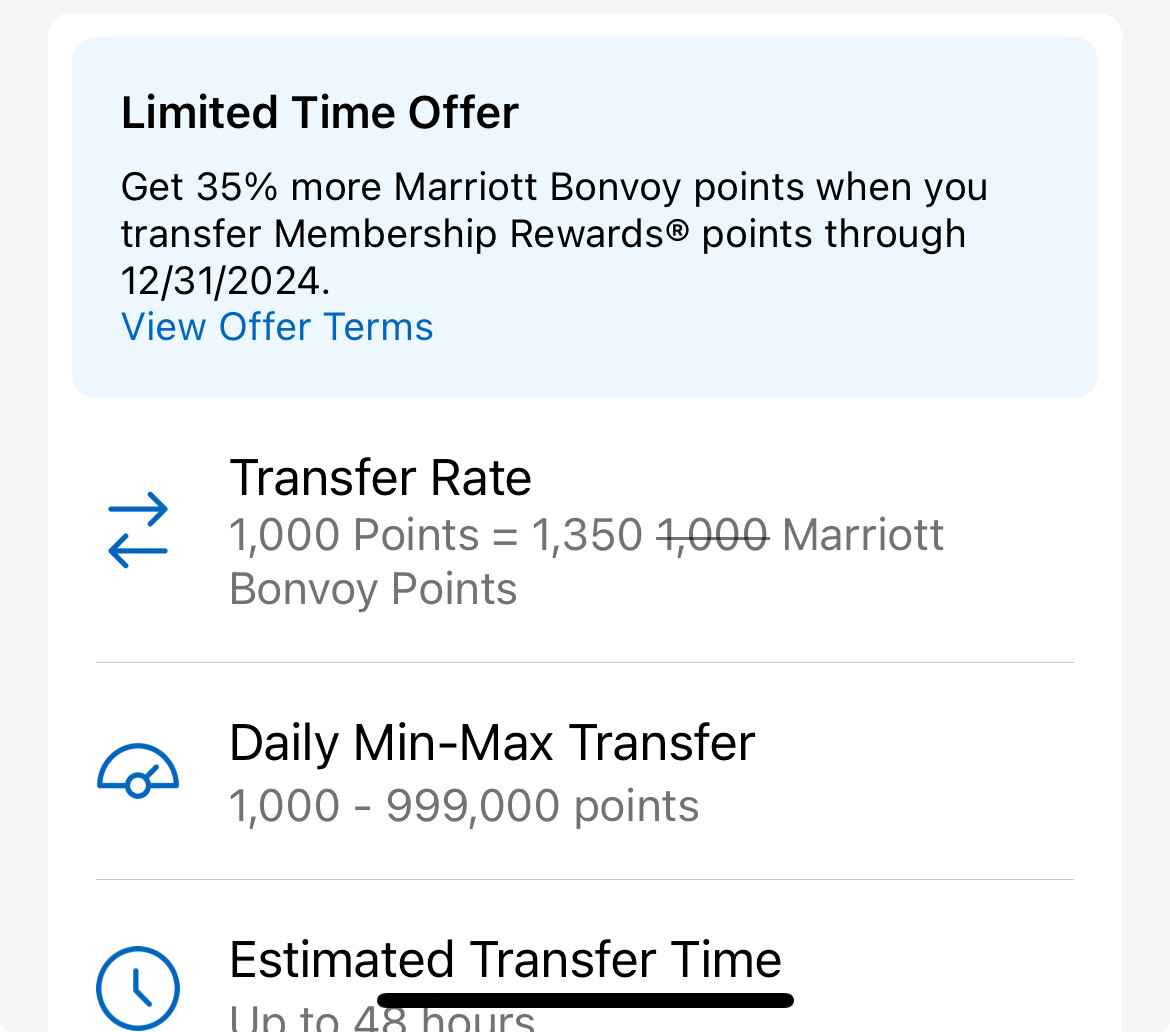1170x1032 pixels.
Task: Select the Transfer Rate heading
Action: 381,478
